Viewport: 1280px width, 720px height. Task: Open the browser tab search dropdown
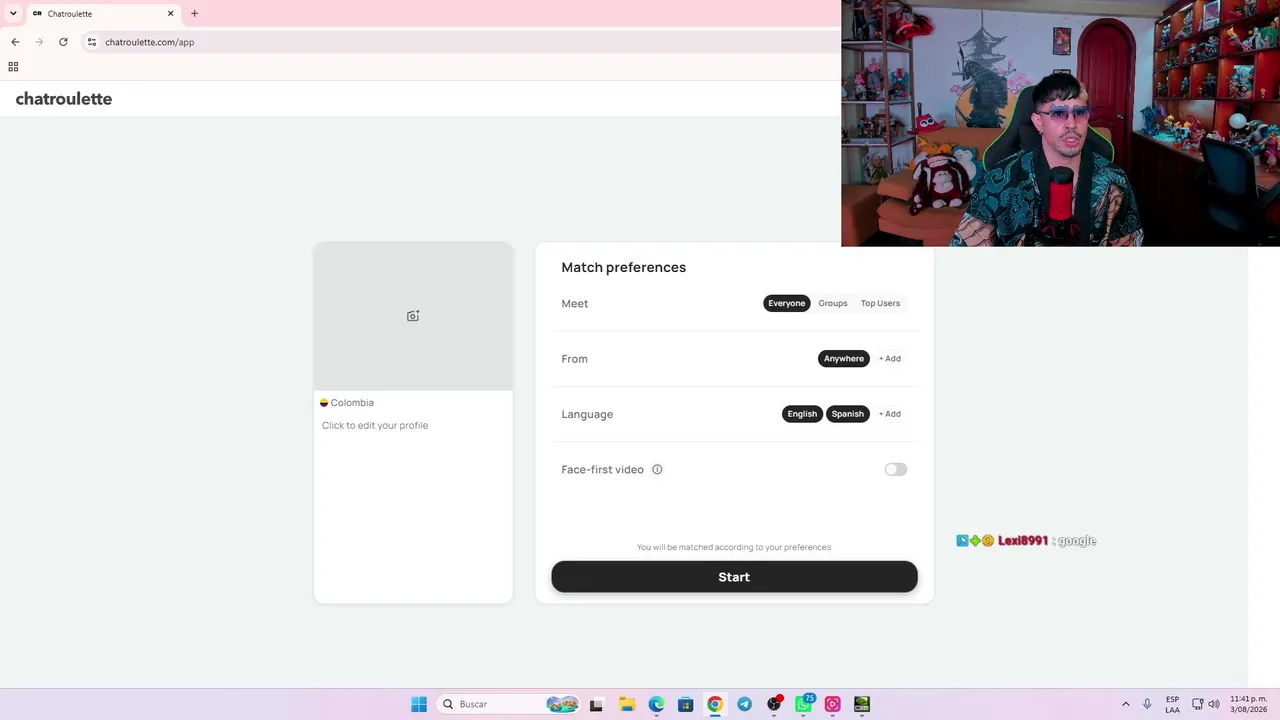(x=13, y=13)
